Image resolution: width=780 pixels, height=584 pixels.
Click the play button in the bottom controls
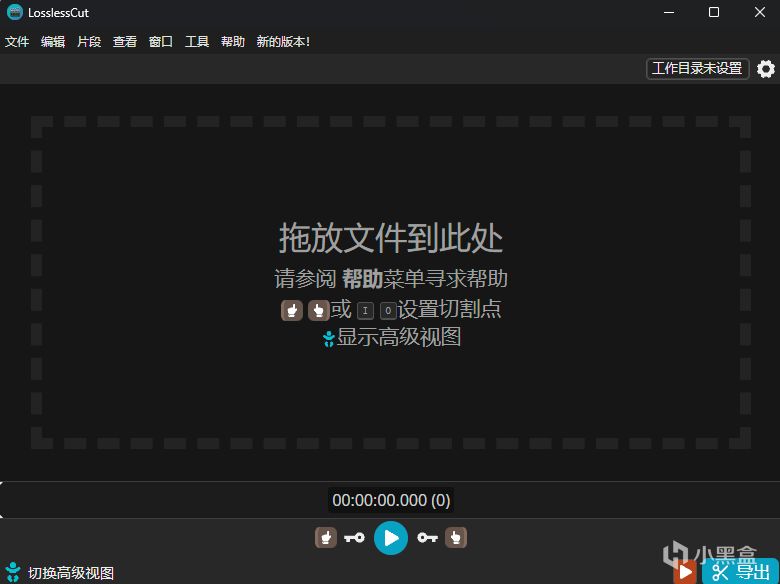(391, 538)
